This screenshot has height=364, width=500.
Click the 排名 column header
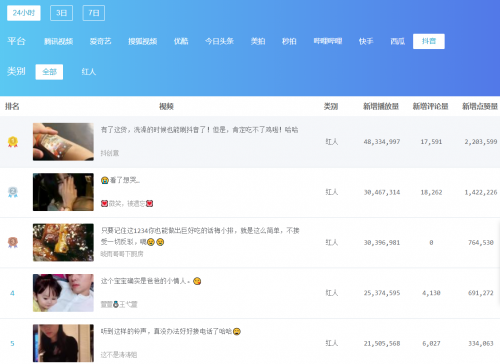coord(12,106)
